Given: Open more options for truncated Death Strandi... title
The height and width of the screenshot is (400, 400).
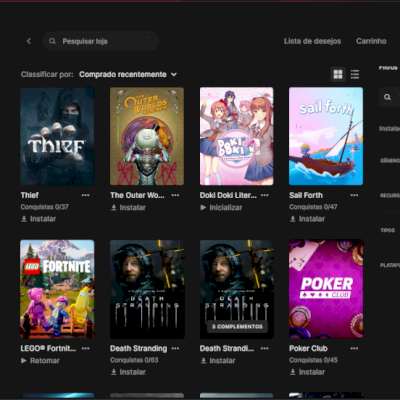Looking at the screenshot, I should [265, 348].
